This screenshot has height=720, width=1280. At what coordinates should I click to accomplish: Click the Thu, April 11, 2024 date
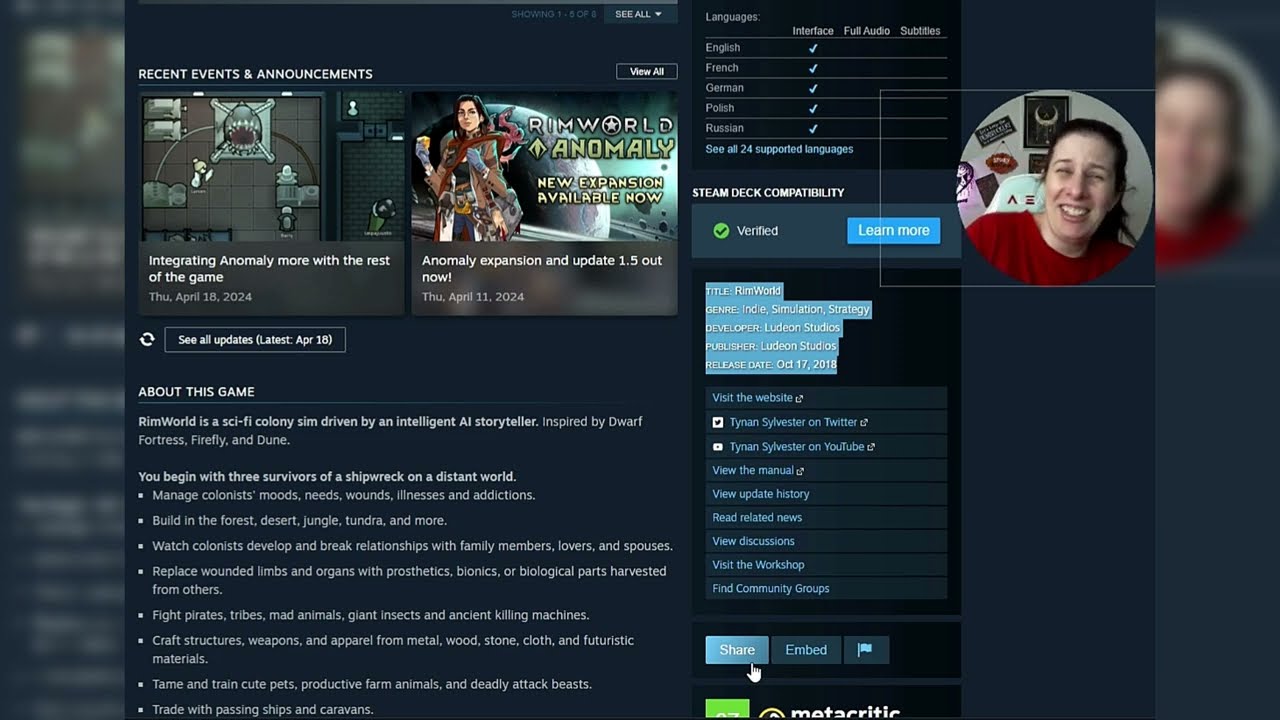coord(473,297)
